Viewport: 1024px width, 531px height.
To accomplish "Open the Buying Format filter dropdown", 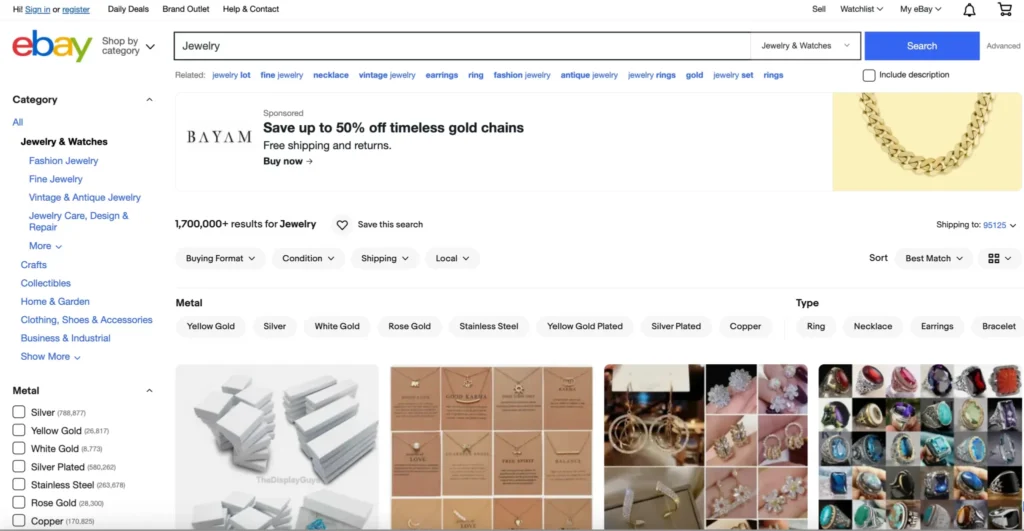I will (x=220, y=259).
